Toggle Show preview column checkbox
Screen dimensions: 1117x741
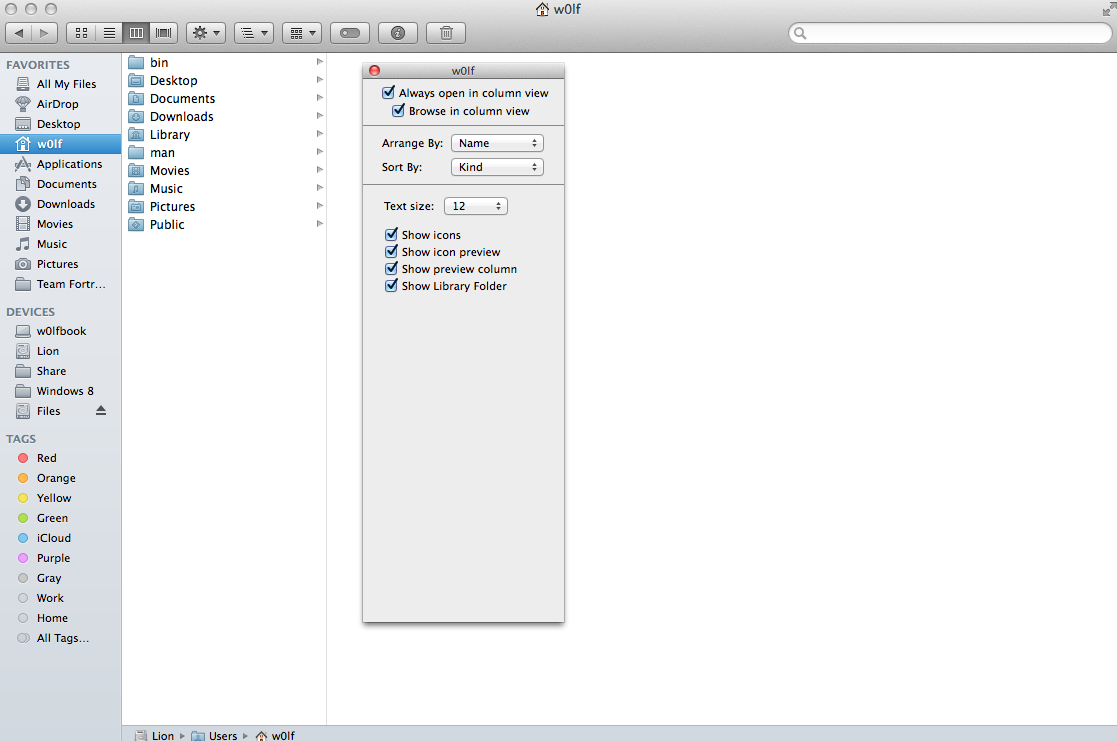click(391, 269)
